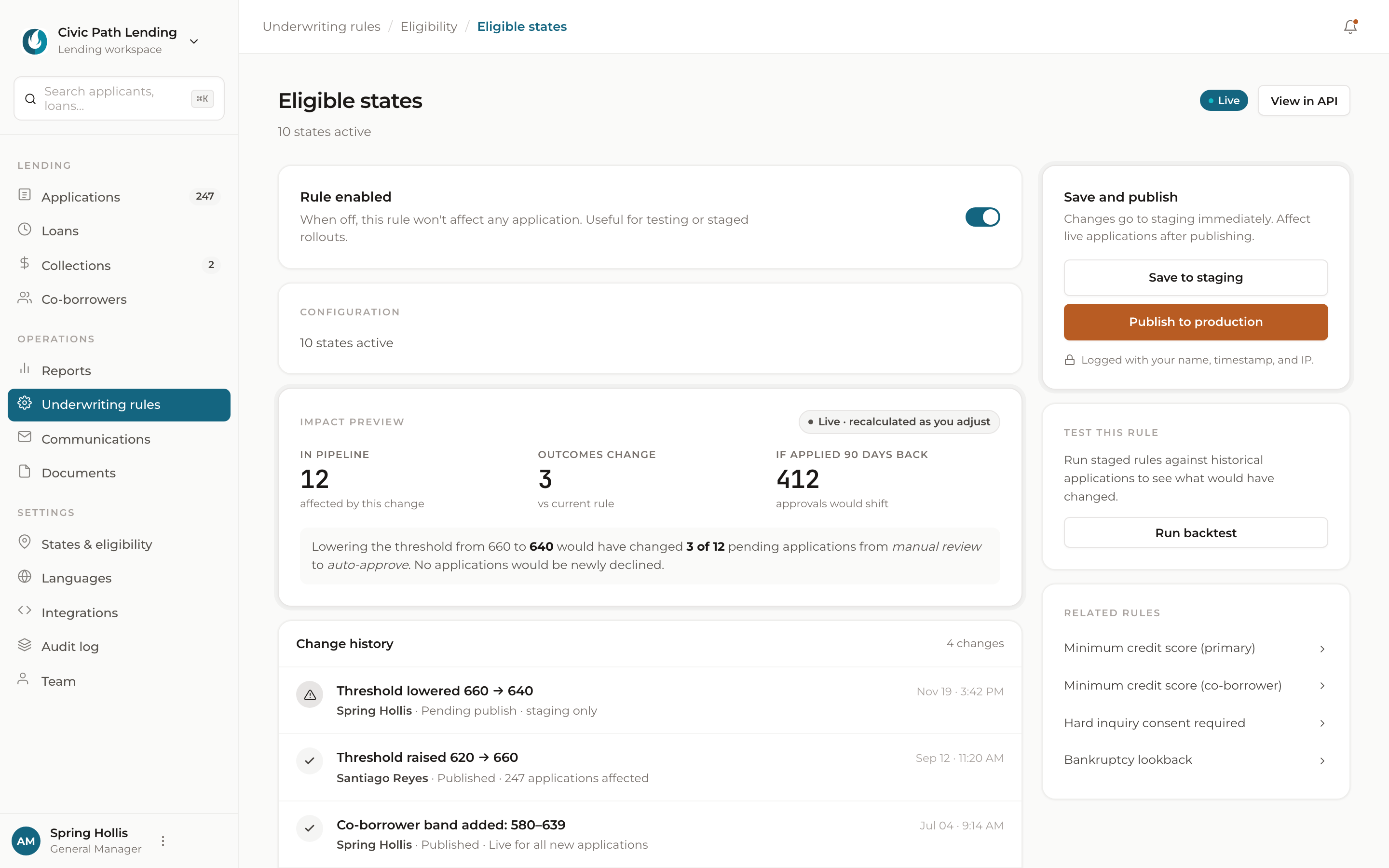Open Minimum credit score (co-borrower) chevron
Image resolution: width=1389 pixels, height=868 pixels.
(1322, 687)
